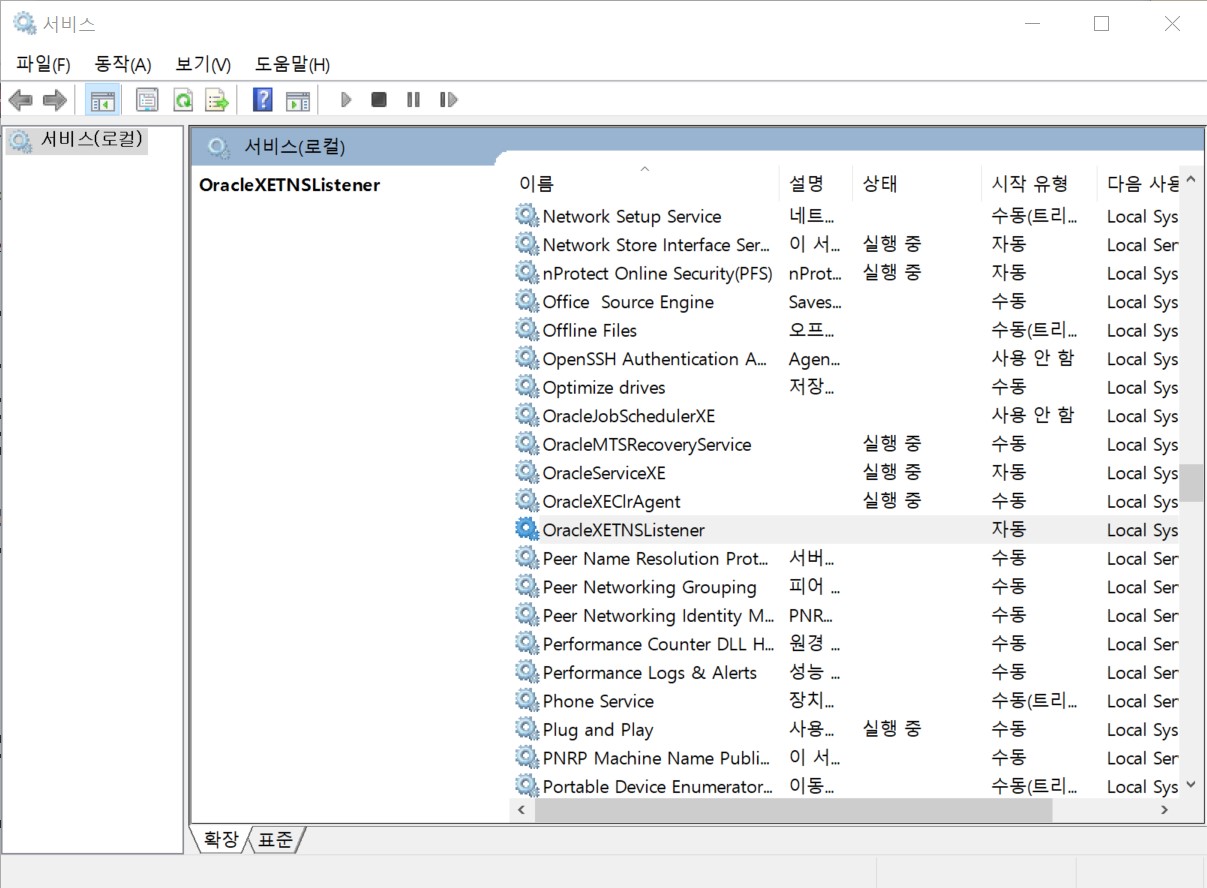Open the Properties toolbar icon
The height and width of the screenshot is (888, 1207).
147,100
